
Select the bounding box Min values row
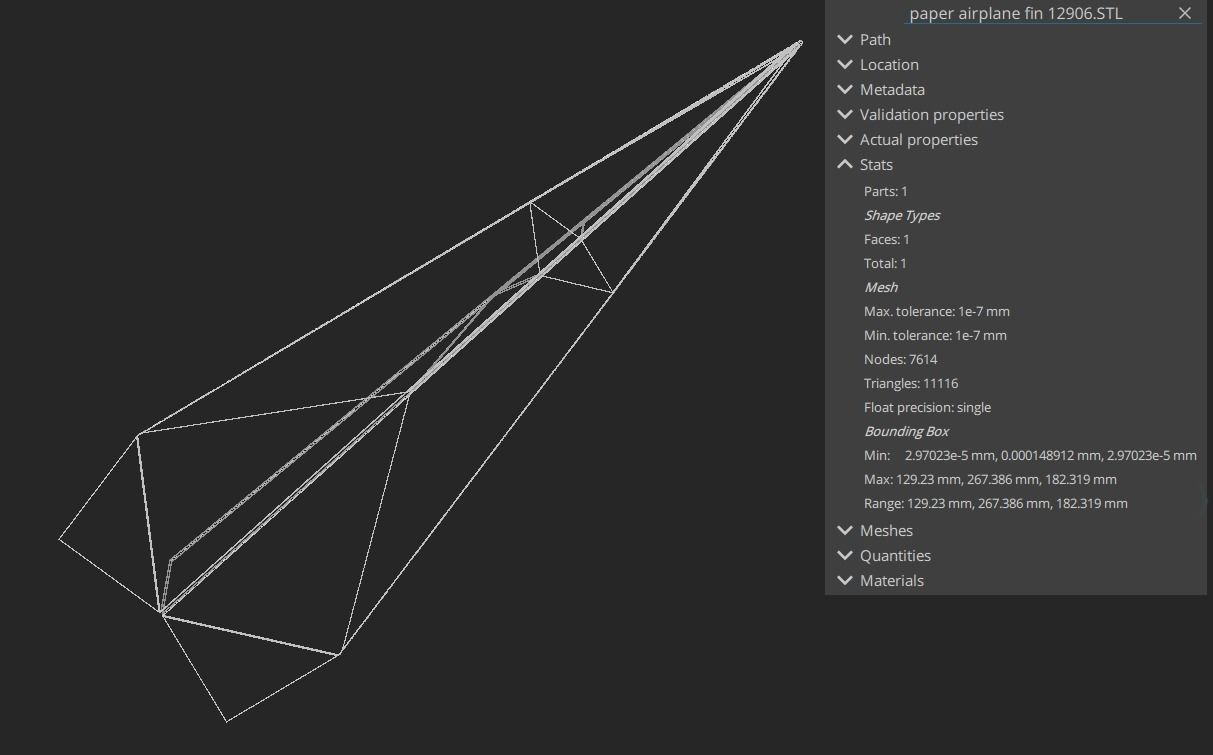[x=1030, y=455]
